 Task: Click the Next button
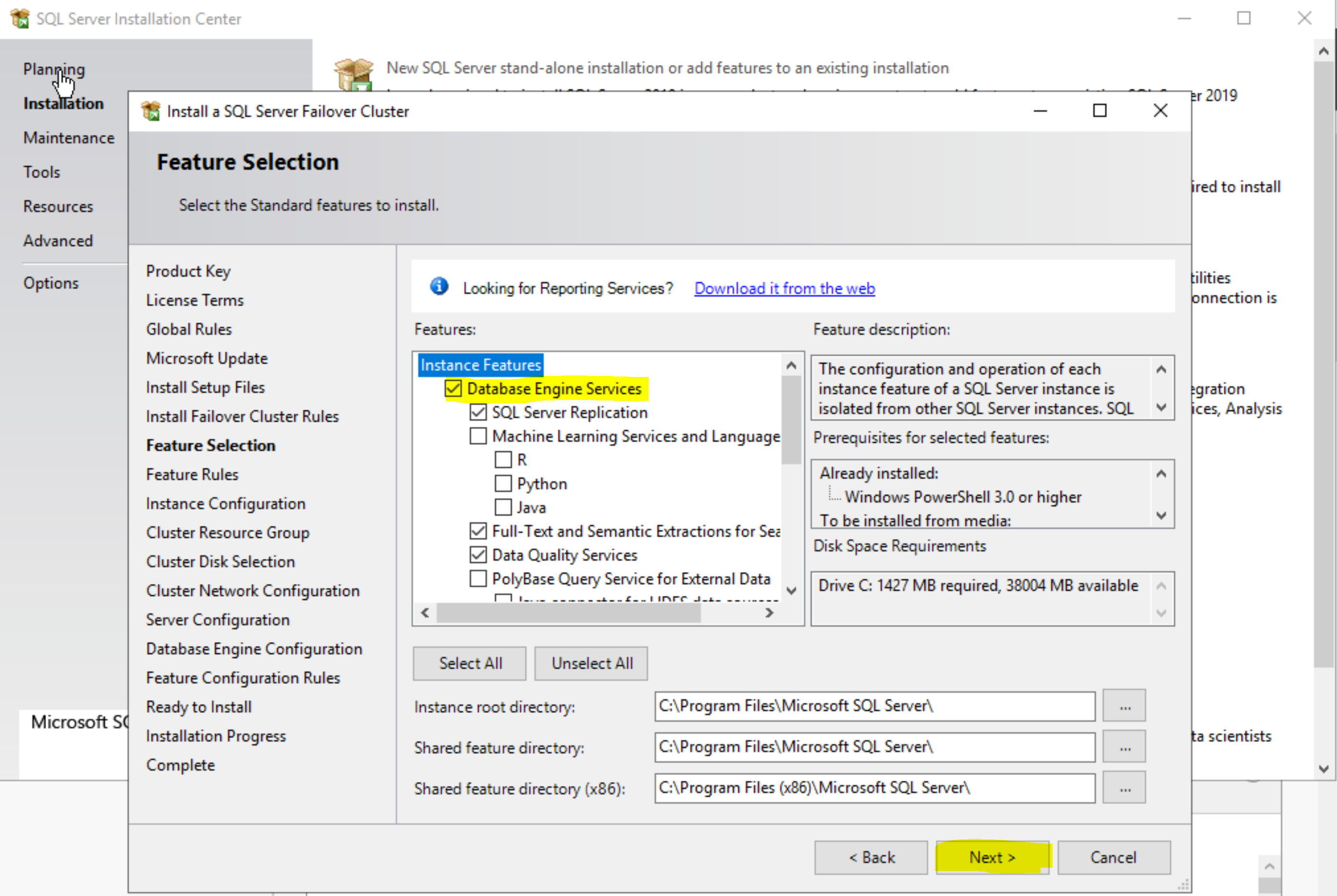point(993,857)
